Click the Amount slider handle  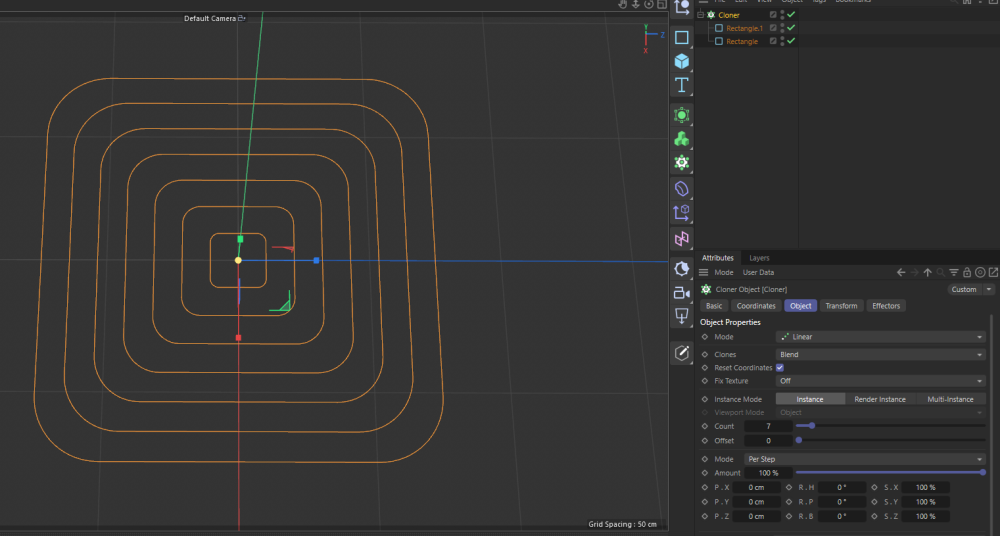click(x=983, y=473)
